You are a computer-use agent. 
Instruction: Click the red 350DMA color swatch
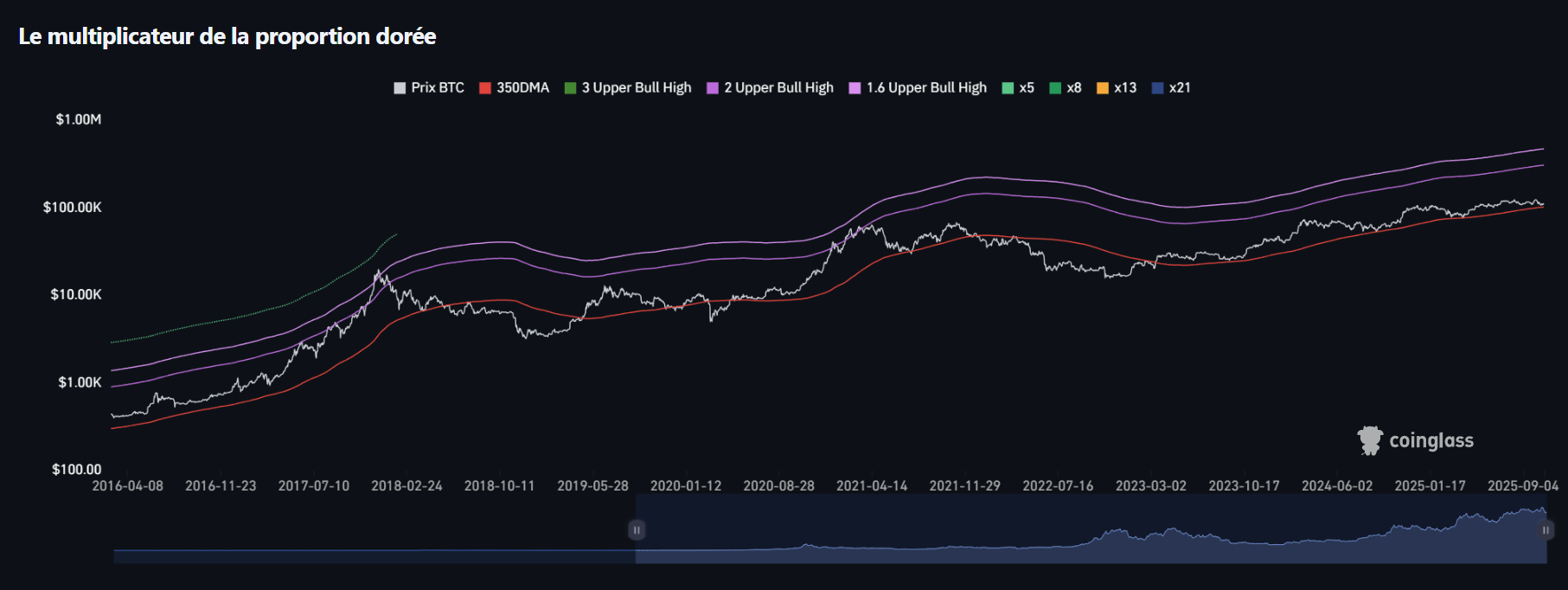click(485, 87)
